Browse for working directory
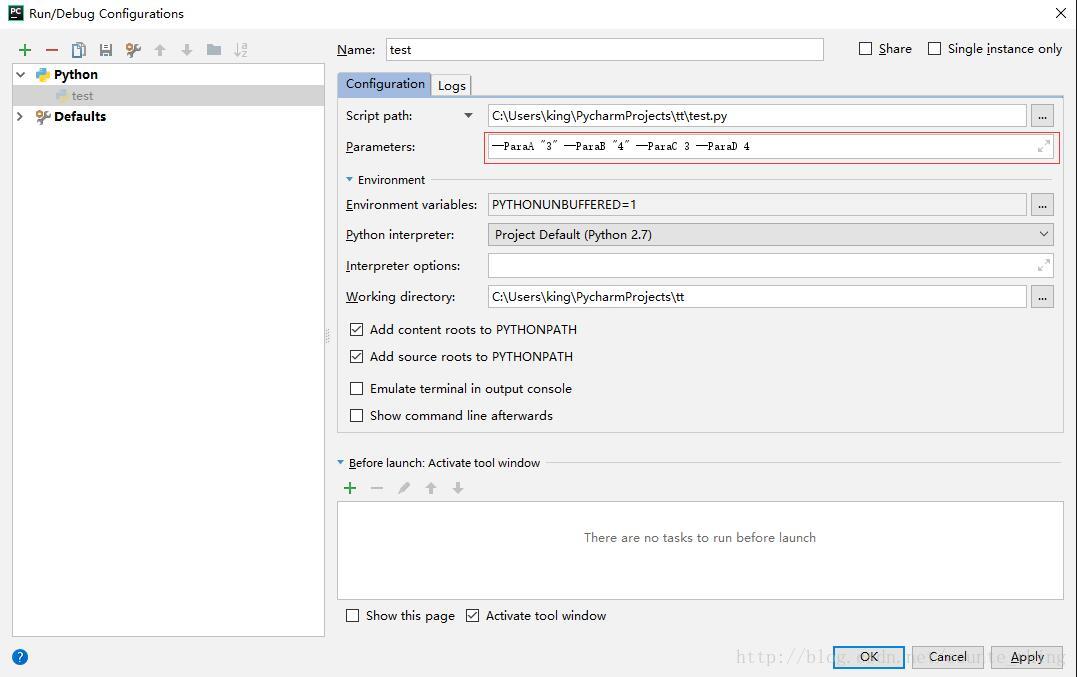 point(1042,297)
